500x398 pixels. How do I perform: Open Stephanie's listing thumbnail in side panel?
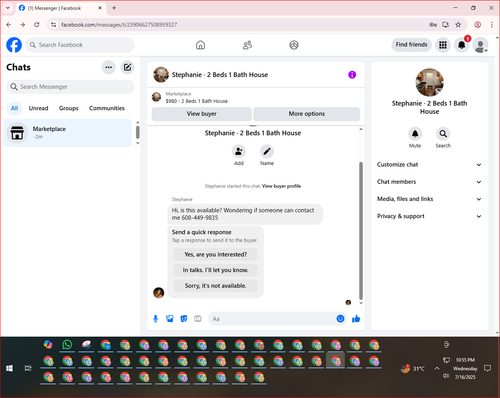click(429, 82)
